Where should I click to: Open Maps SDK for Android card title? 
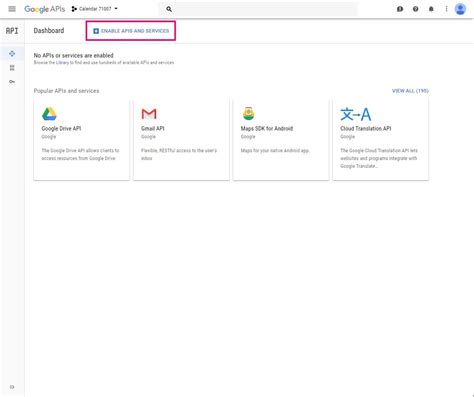[267, 128]
